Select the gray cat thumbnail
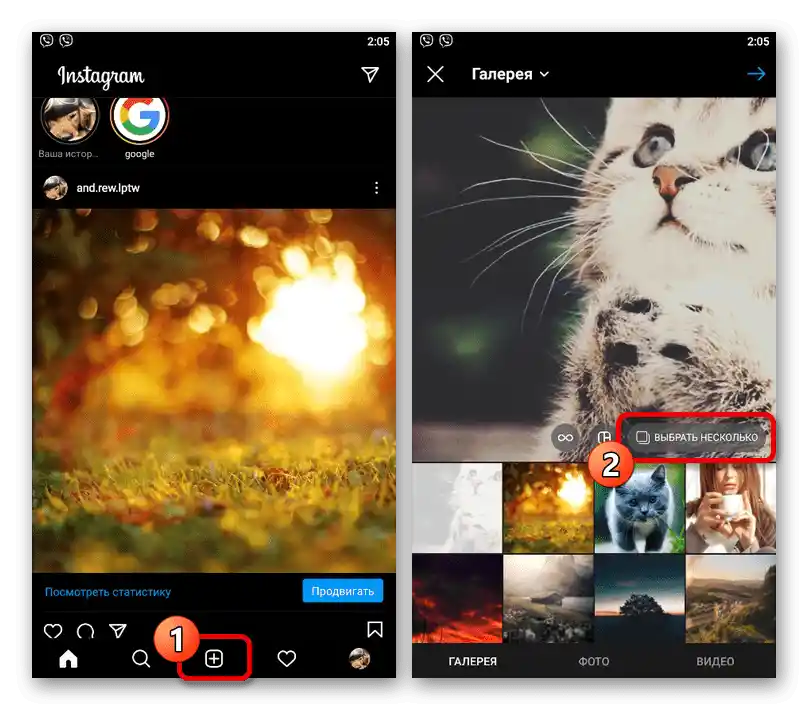Viewport: 808px width, 710px height. pyautogui.click(x=639, y=508)
